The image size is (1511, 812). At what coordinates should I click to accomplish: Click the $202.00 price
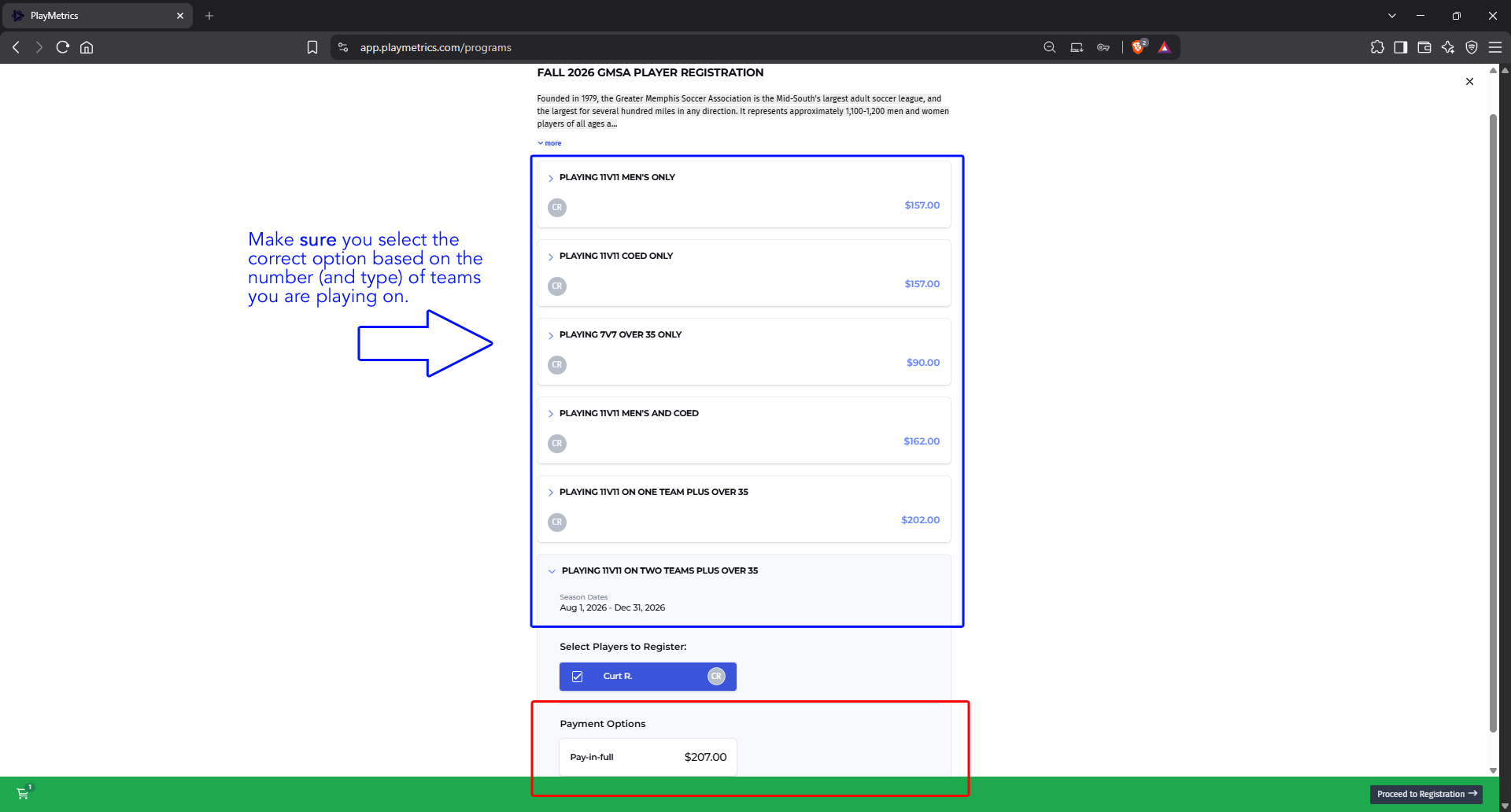[x=921, y=520]
